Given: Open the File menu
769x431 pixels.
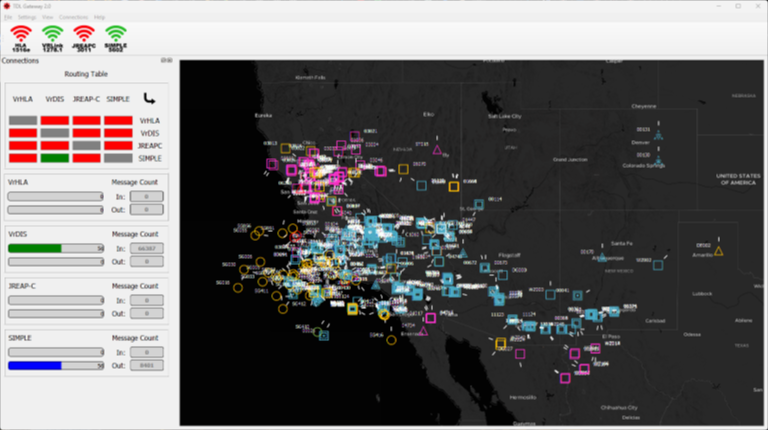Looking at the screenshot, I should click(x=8, y=18).
